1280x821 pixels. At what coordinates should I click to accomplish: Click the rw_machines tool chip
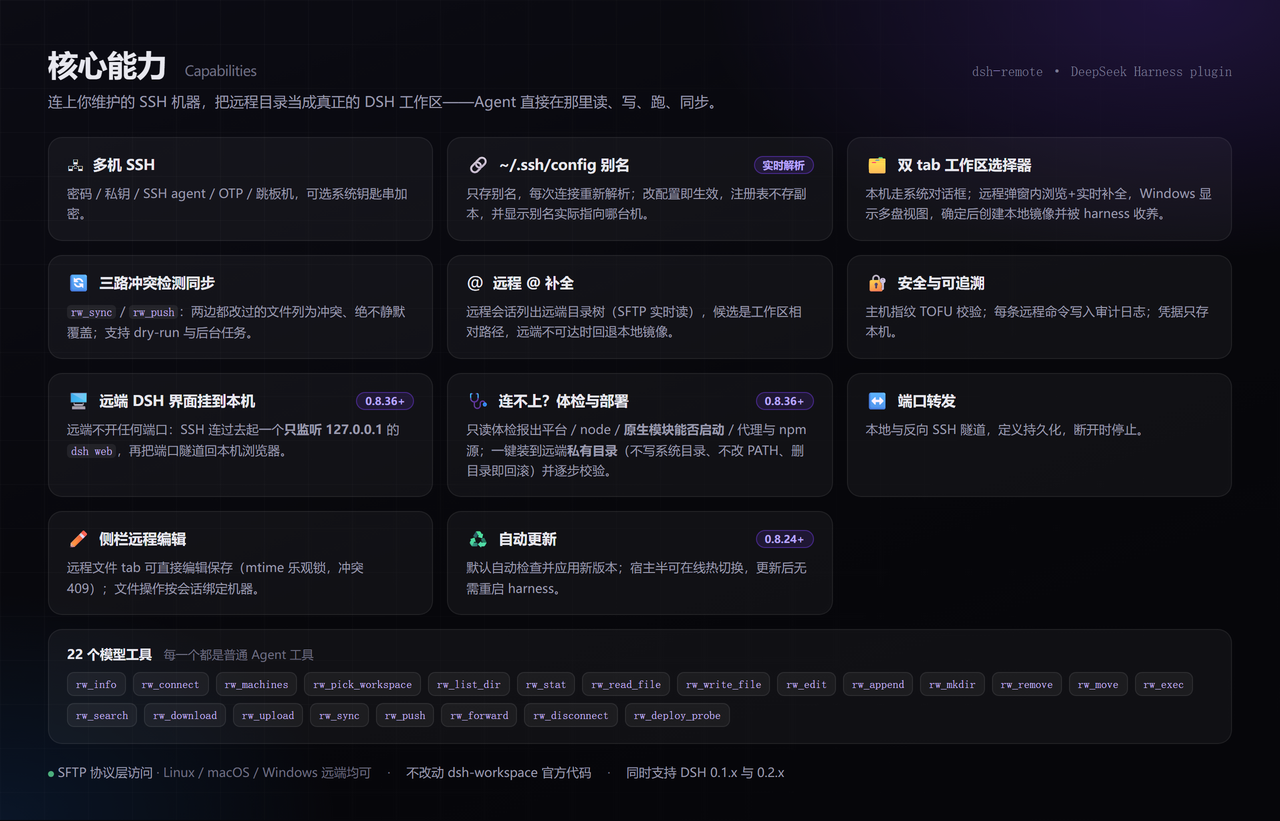tap(256, 685)
